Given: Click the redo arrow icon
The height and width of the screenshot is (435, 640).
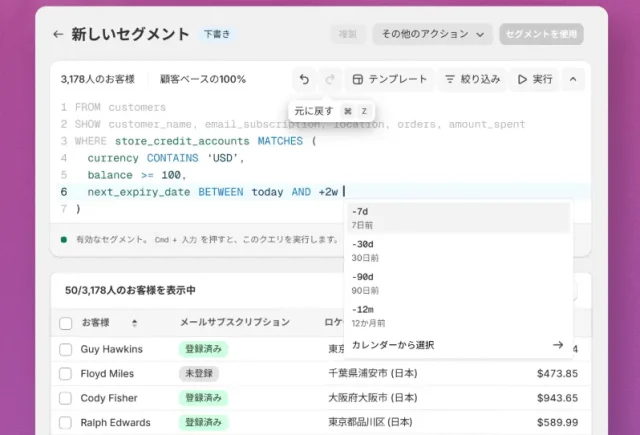Looking at the screenshot, I should click(x=330, y=79).
